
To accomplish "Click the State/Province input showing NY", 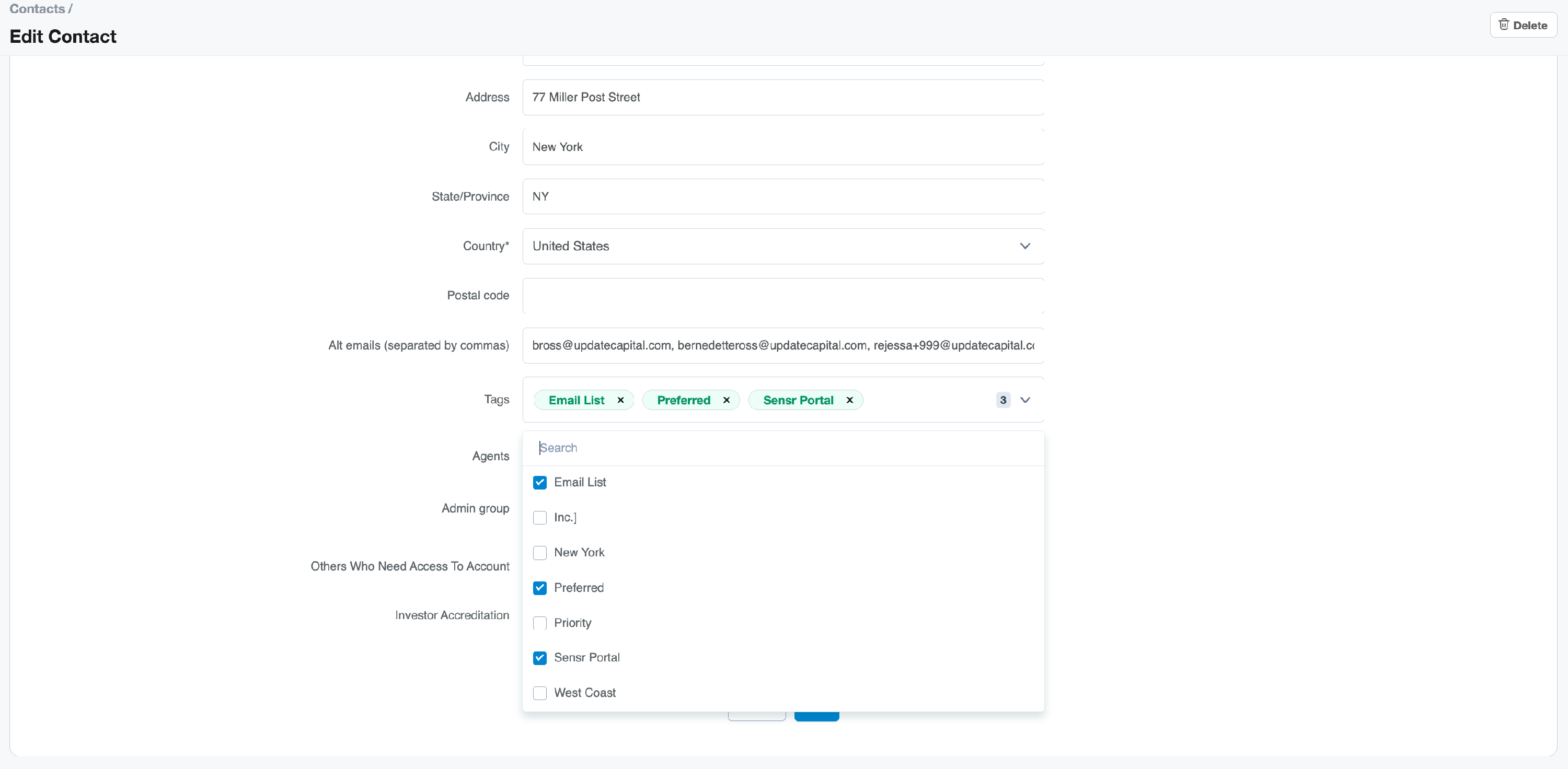I will point(783,196).
